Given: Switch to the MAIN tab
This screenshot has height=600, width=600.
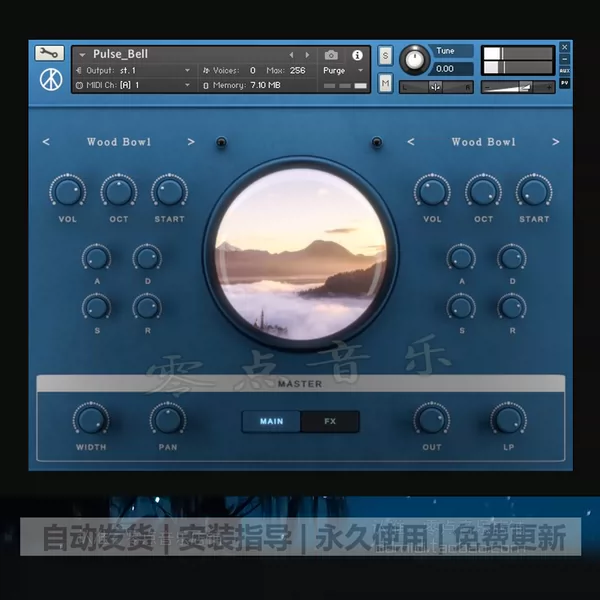Looking at the screenshot, I should pyautogui.click(x=271, y=421).
